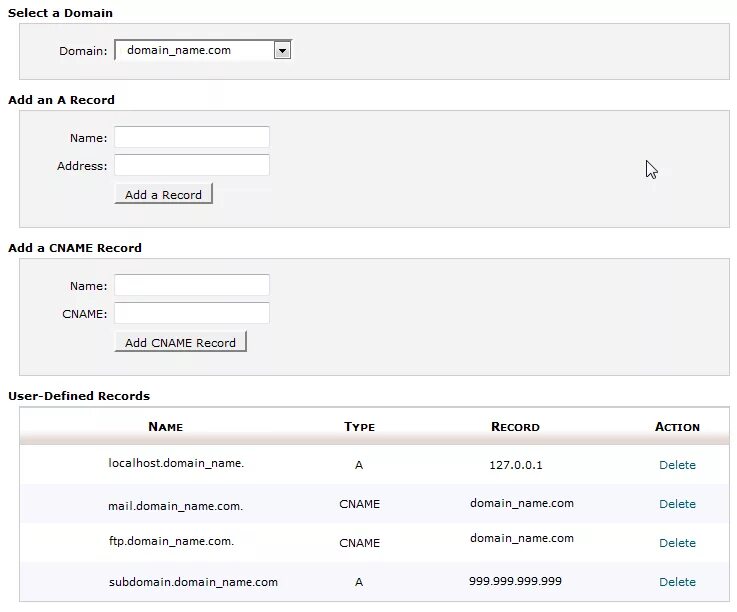
Task: Select the localhost.domain_name. record name
Action: (176, 463)
